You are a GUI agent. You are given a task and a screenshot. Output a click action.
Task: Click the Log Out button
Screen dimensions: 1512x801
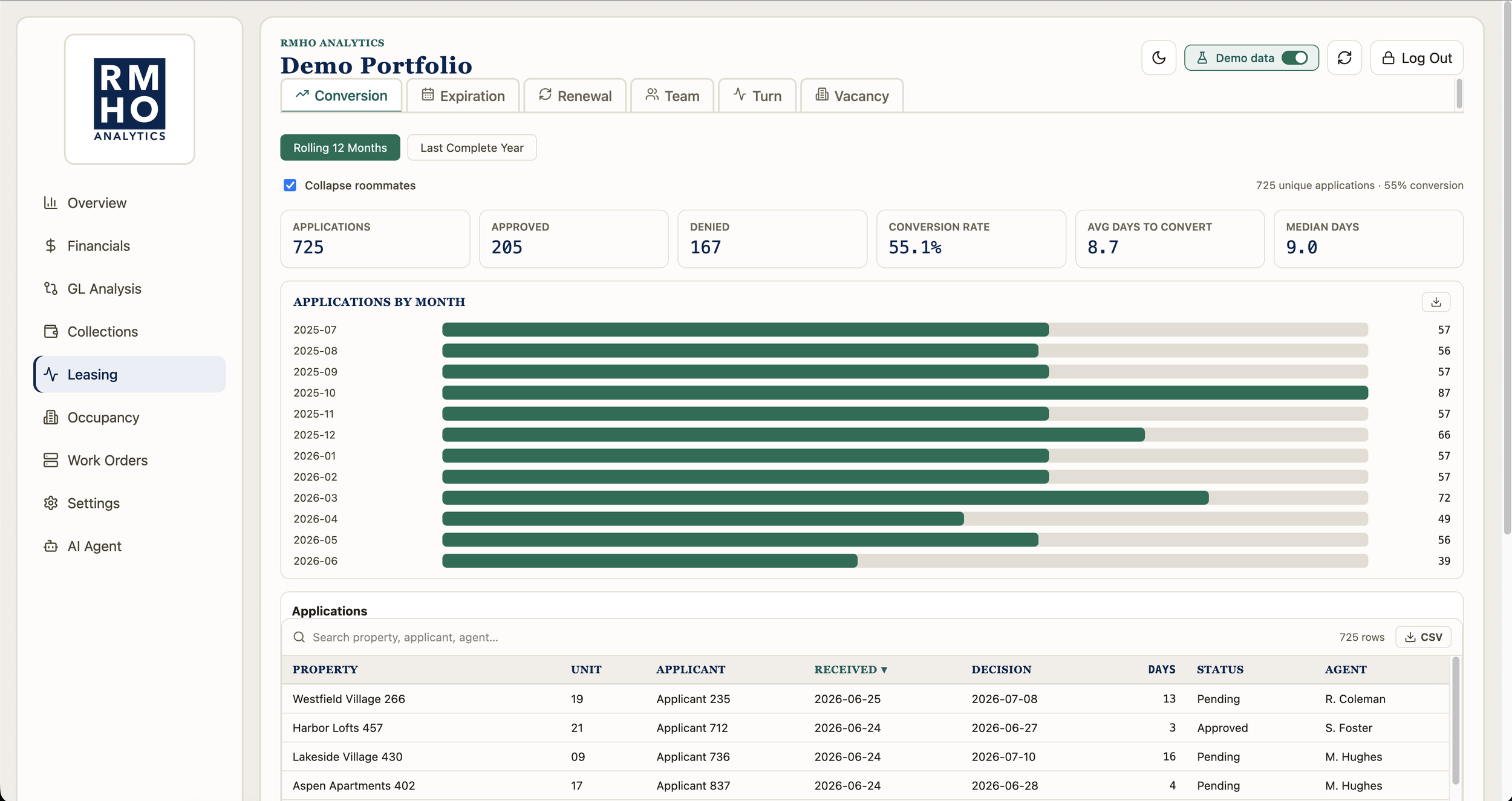point(1416,58)
